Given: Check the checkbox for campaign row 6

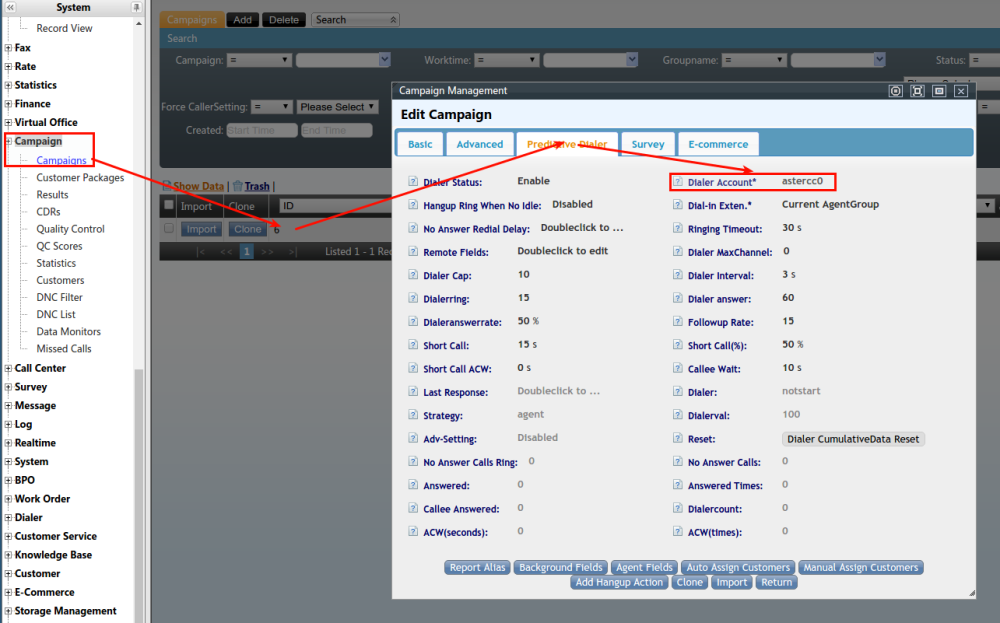Looking at the screenshot, I should [x=169, y=229].
